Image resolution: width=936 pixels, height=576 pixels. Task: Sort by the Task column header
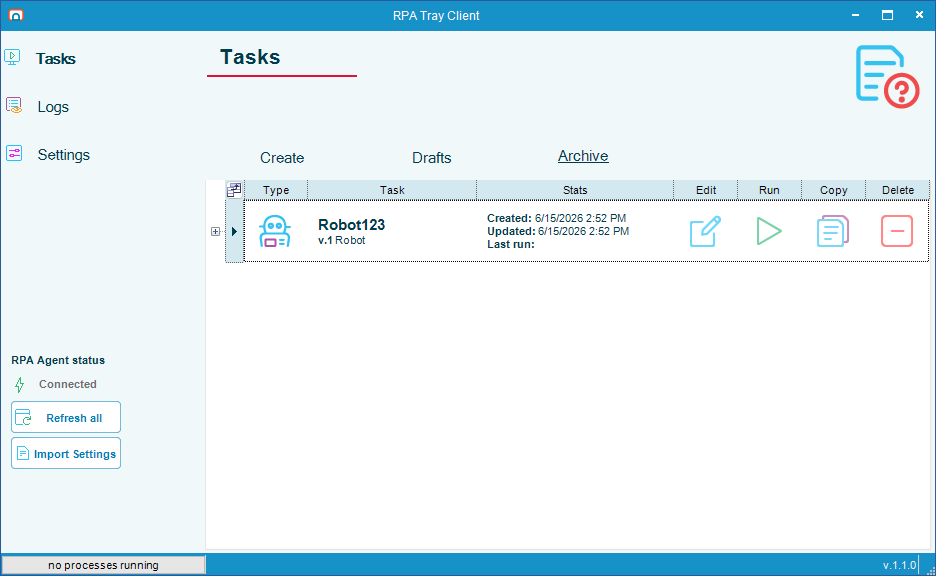tap(392, 190)
